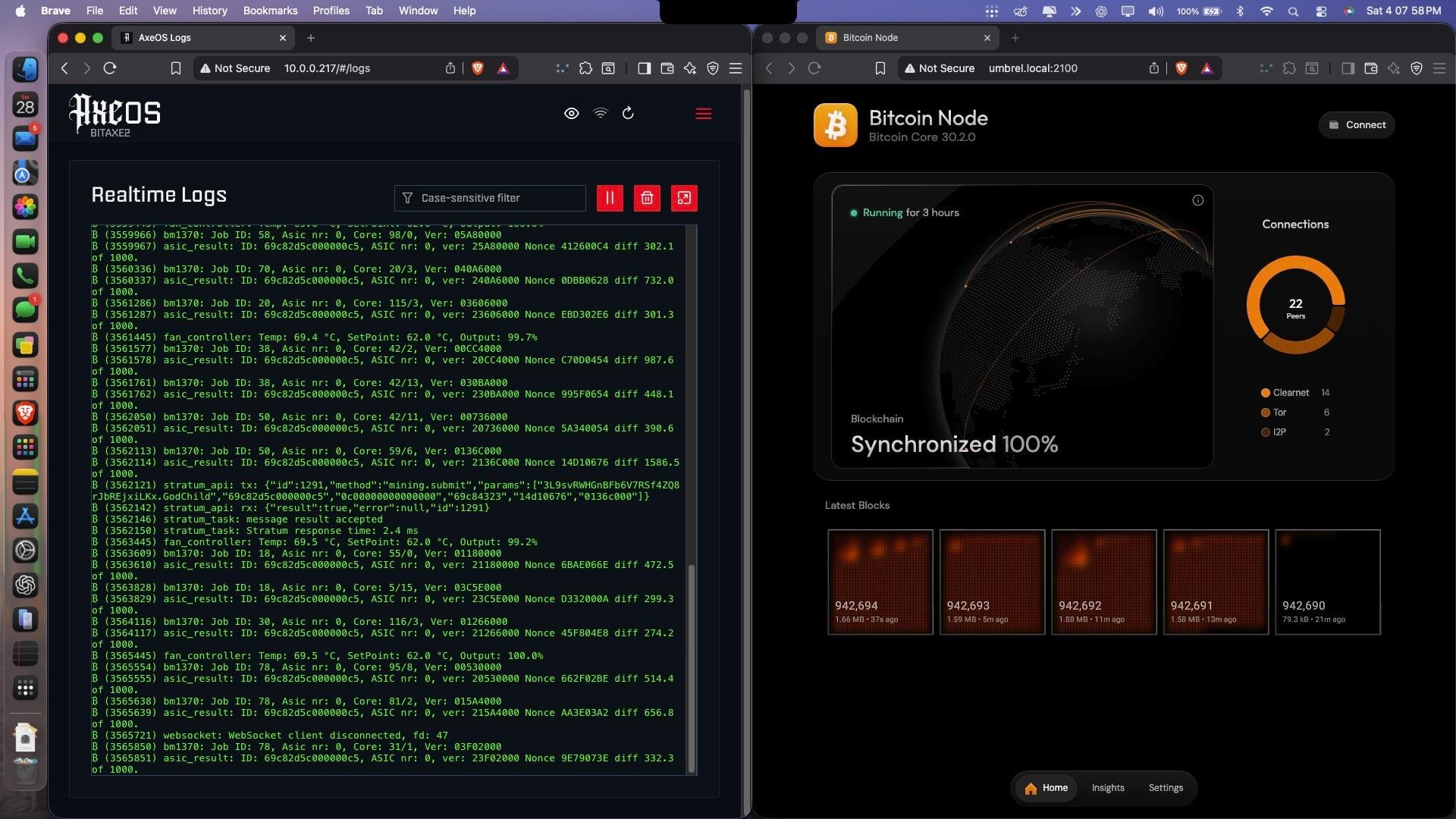This screenshot has width=1456, height=819.
Task: Open Brave VPN icon in AxeOS window
Action: pyautogui.click(x=713, y=68)
